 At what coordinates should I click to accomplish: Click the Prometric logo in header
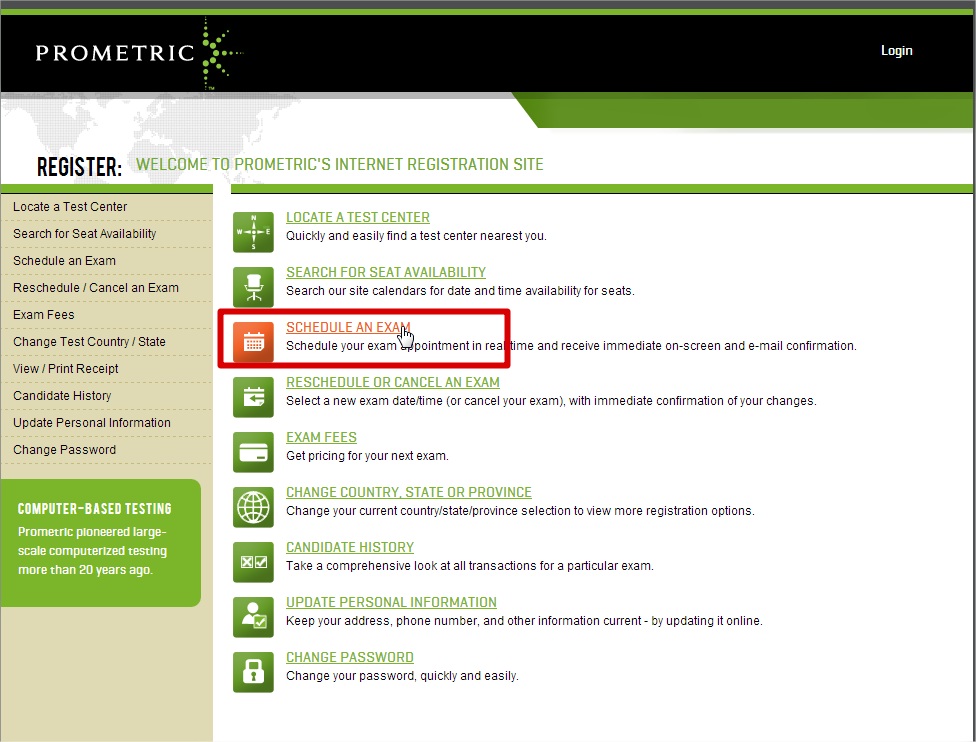(138, 52)
